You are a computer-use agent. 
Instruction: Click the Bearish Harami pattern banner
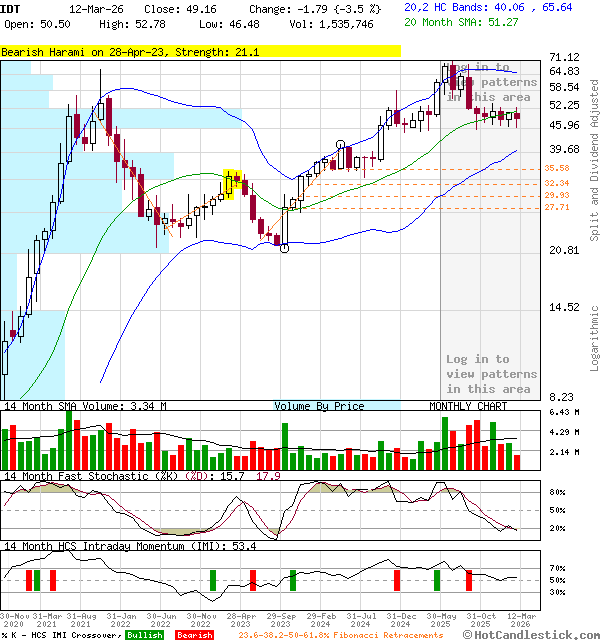(x=200, y=51)
